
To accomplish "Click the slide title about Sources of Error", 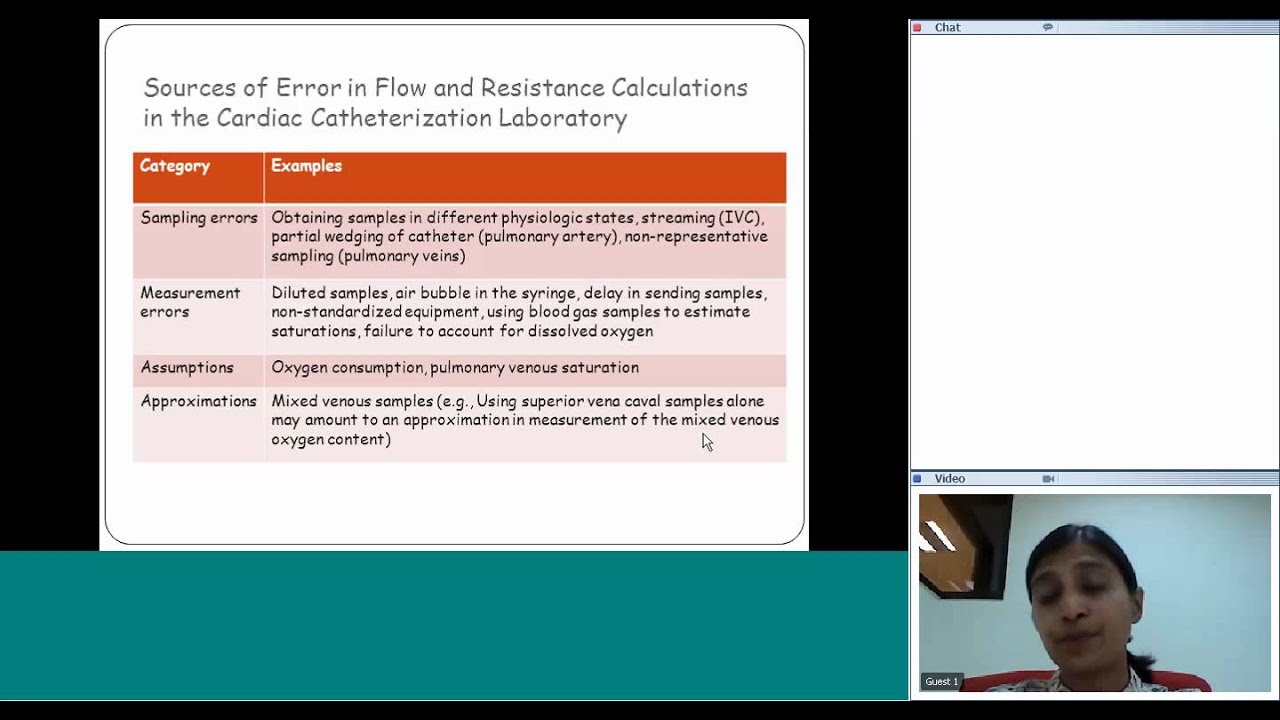I will click(446, 103).
